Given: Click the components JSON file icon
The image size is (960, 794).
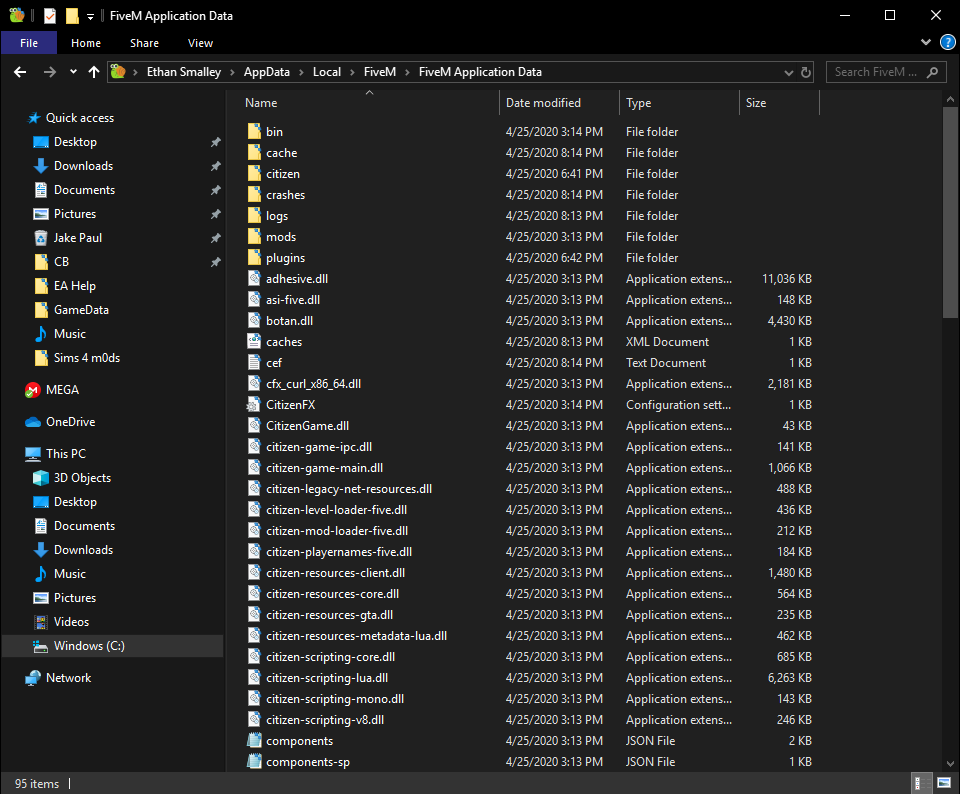Looking at the screenshot, I should tap(254, 741).
